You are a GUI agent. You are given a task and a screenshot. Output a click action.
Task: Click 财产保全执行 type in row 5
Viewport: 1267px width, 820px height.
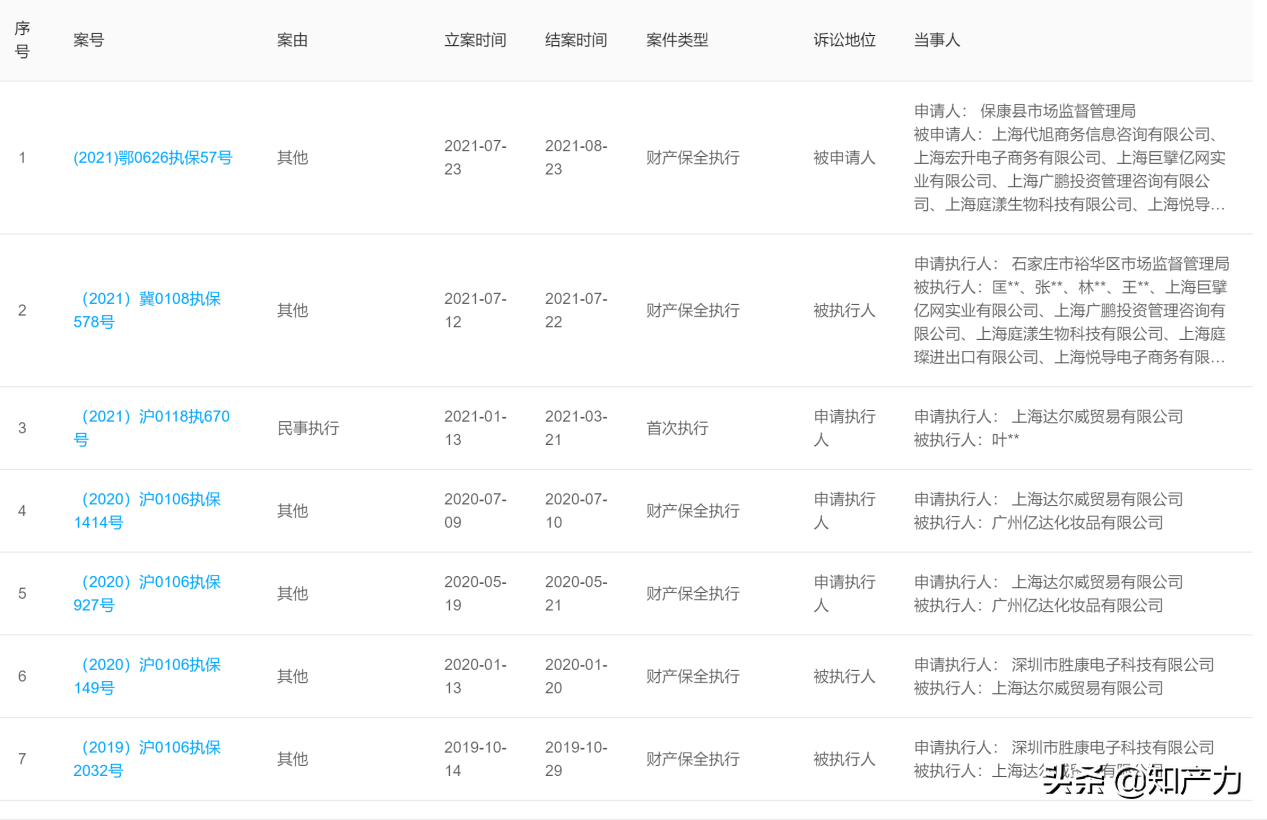click(693, 594)
